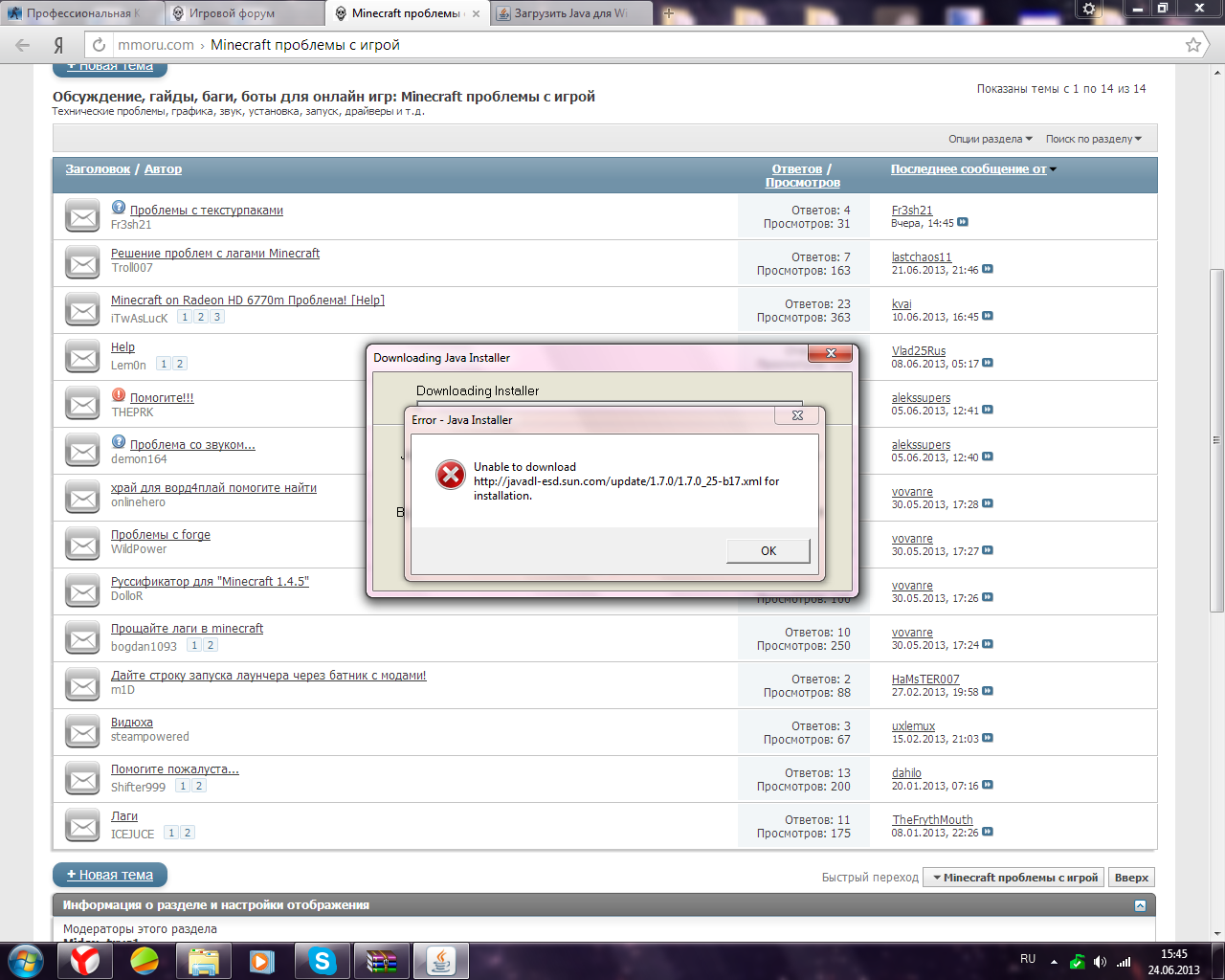This screenshot has height=980, width=1225.
Task: Open the thread about запуска лаунчера через батник
Action: coord(269,676)
